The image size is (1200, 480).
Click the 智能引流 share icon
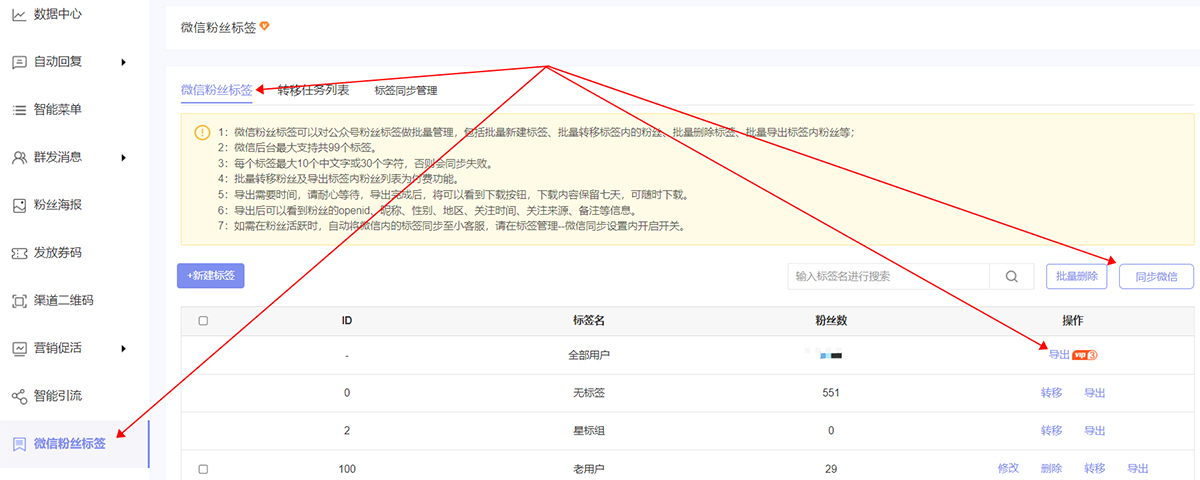click(19, 396)
